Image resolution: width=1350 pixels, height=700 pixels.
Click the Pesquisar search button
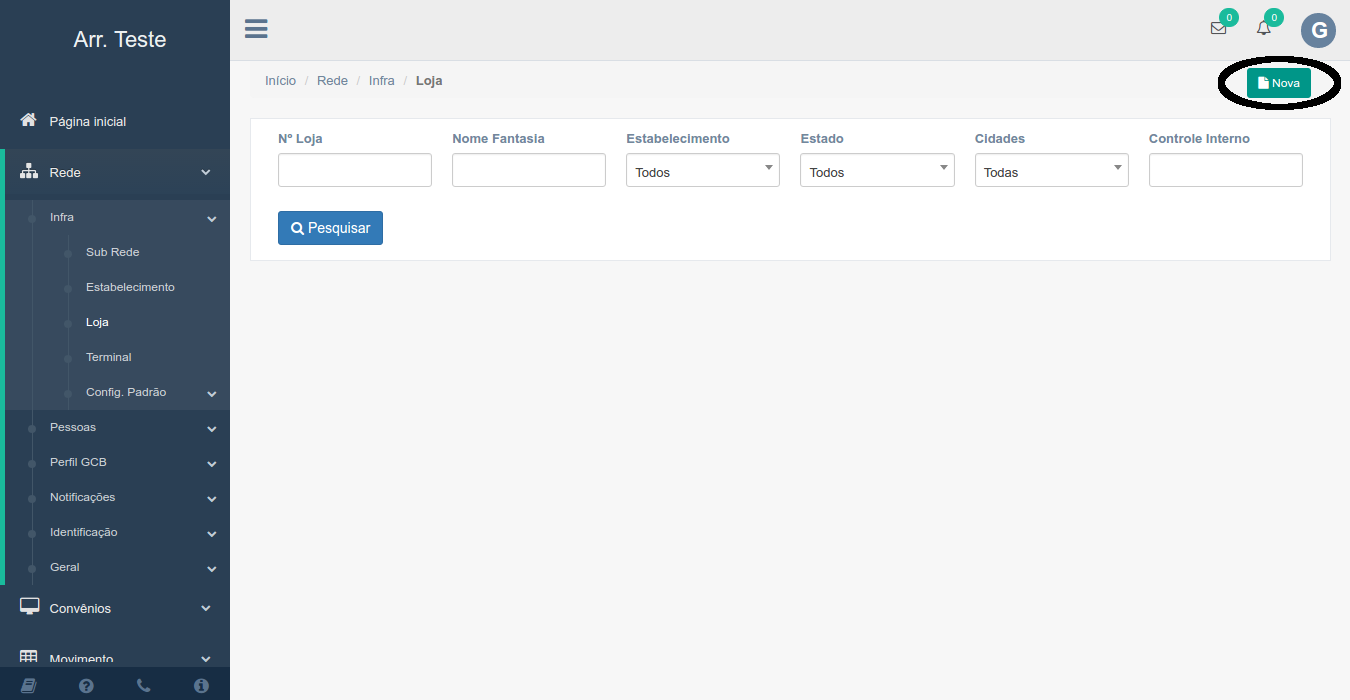click(330, 228)
